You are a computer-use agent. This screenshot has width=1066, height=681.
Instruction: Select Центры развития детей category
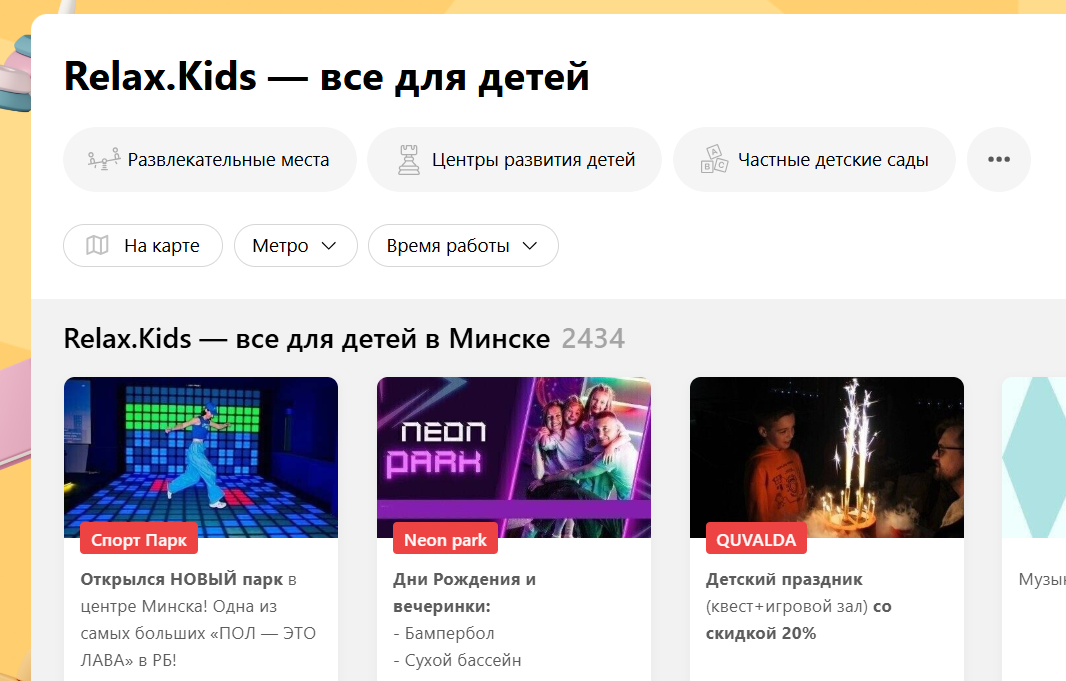[514, 159]
